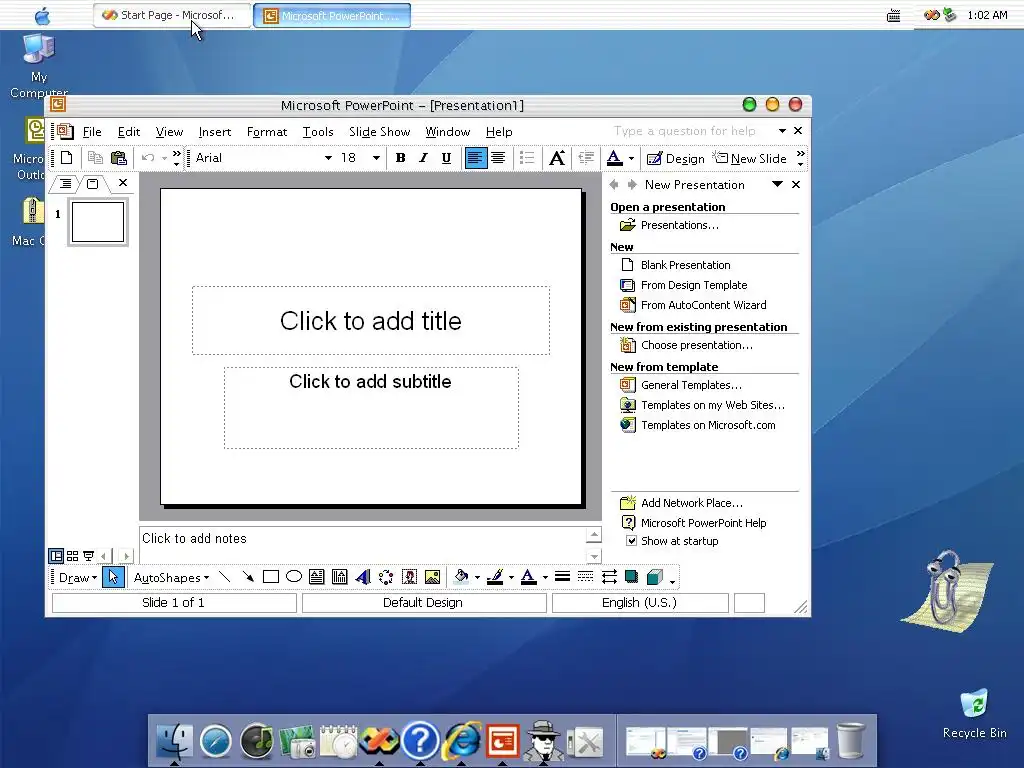
Task: Select the Arrow drawing tool
Action: [x=248, y=577]
